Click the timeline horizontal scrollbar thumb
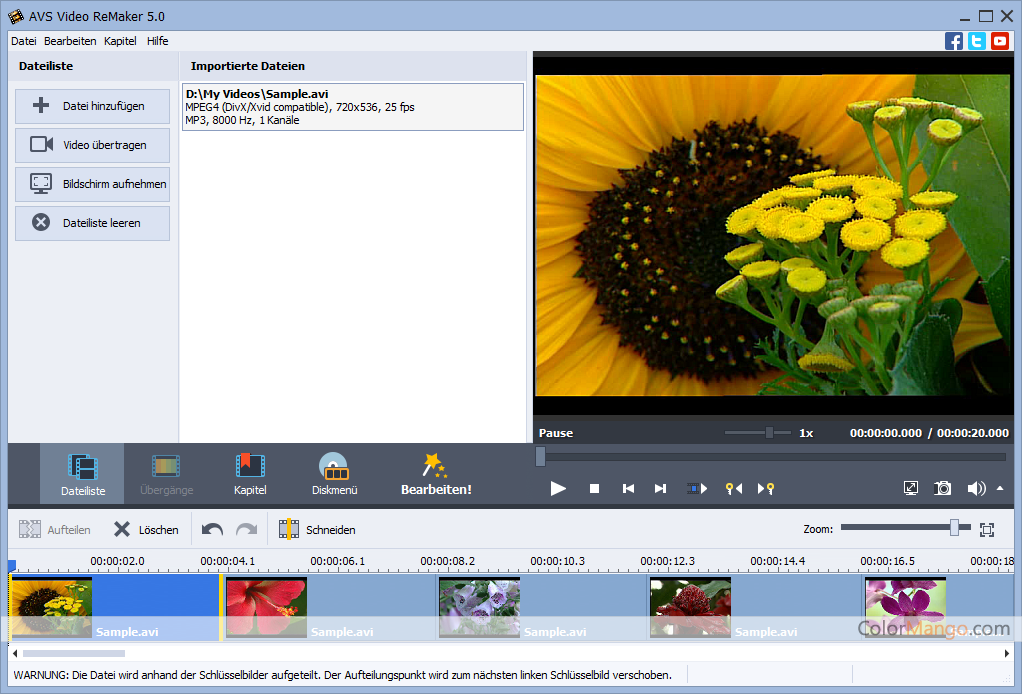Screen dimensions: 1022x694 pos(74,653)
